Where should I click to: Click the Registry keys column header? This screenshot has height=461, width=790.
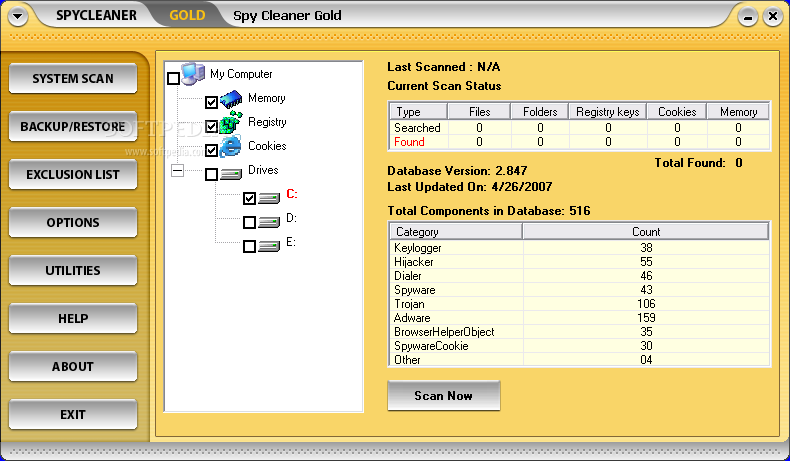[608, 111]
